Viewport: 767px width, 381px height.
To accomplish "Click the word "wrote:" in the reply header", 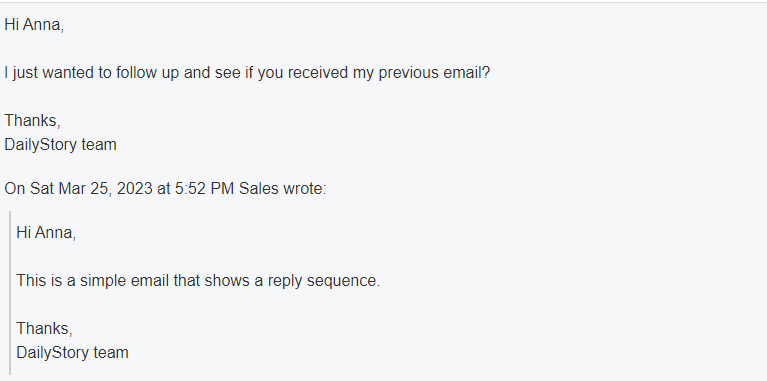I will [x=304, y=189].
